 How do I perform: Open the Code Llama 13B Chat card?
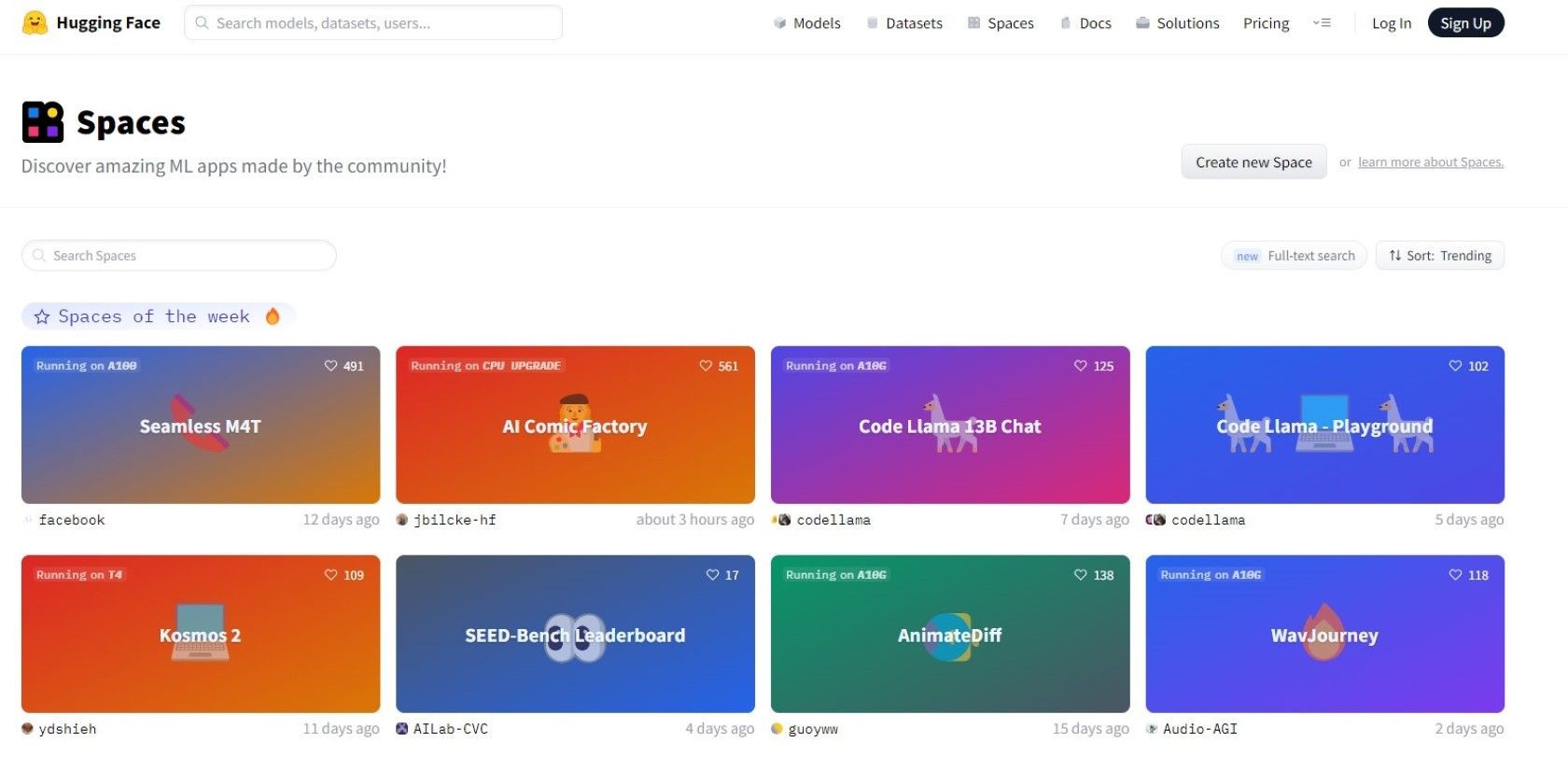[x=950, y=425]
